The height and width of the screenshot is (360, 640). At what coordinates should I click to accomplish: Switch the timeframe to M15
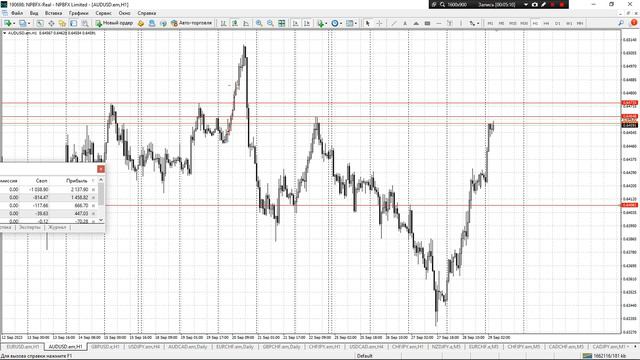pyautogui.click(x=513, y=23)
